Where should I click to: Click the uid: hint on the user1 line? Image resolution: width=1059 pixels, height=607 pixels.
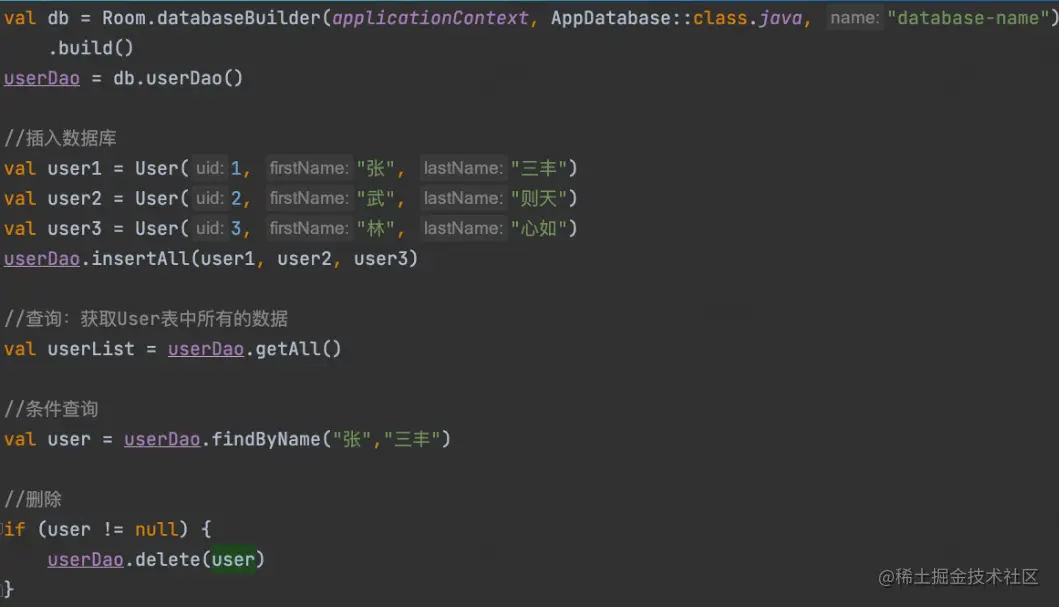[x=209, y=168]
